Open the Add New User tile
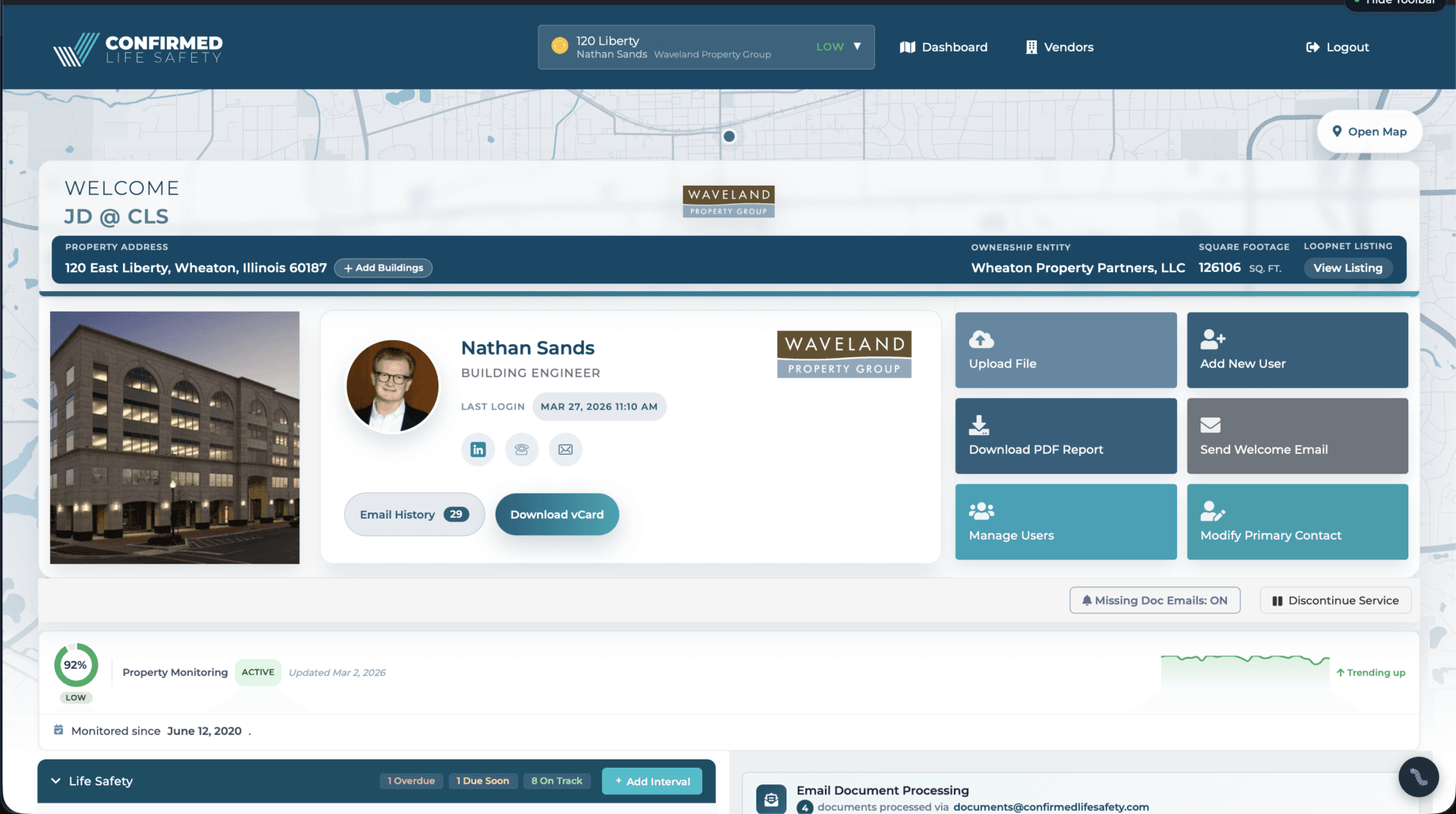Viewport: 1456px width, 814px height. click(x=1297, y=350)
